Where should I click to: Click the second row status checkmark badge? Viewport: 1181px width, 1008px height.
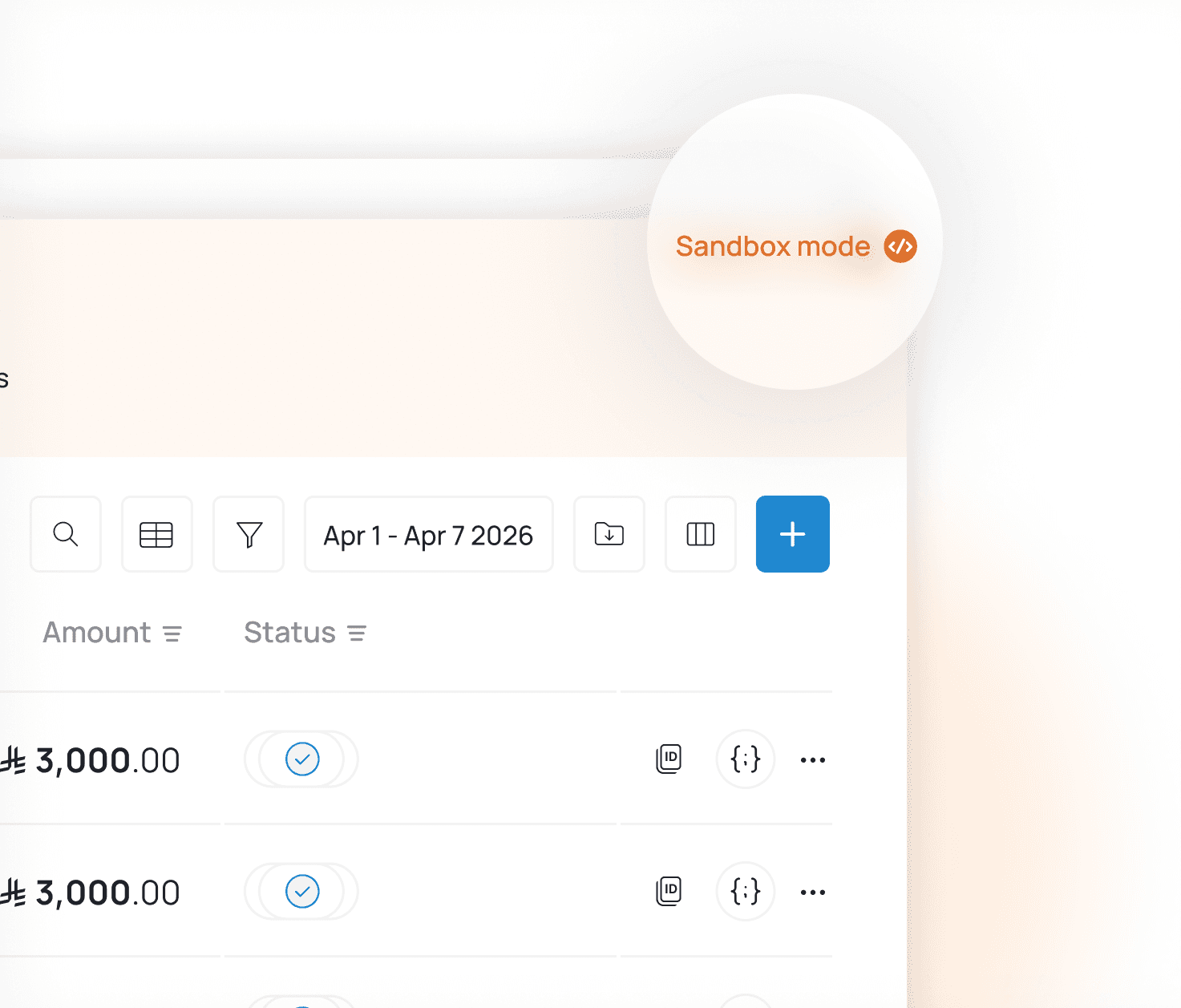[302, 891]
